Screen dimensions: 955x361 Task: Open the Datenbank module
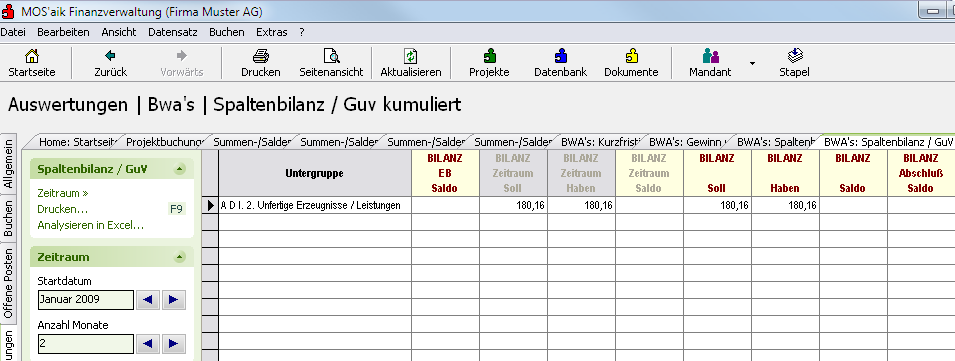click(x=560, y=57)
